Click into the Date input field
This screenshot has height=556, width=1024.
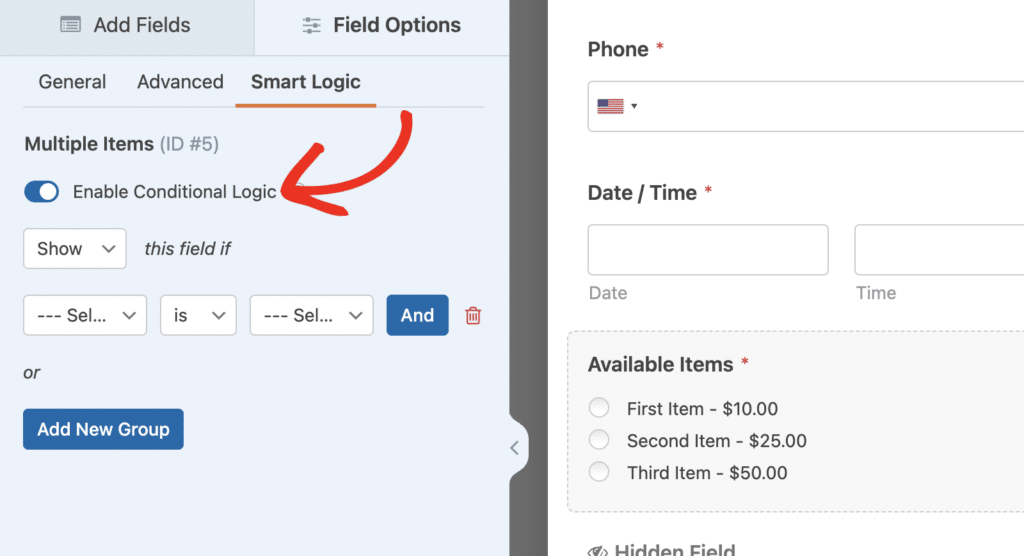coord(708,250)
